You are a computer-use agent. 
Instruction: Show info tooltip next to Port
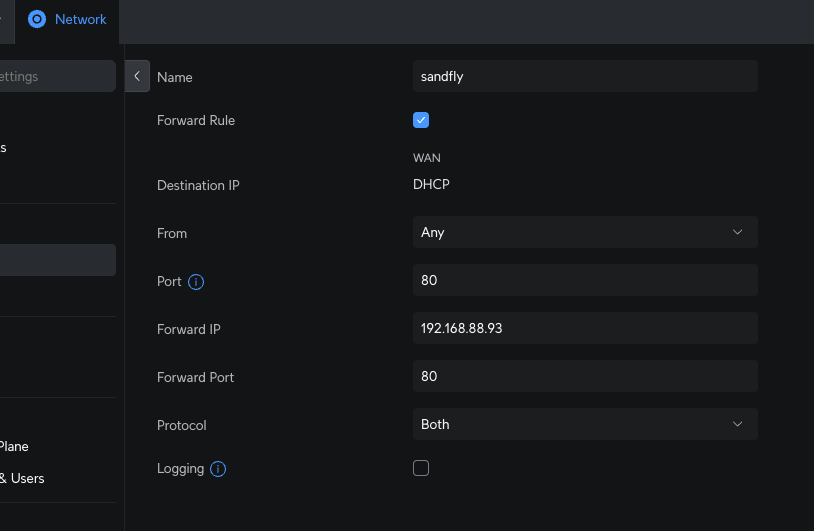[196, 282]
